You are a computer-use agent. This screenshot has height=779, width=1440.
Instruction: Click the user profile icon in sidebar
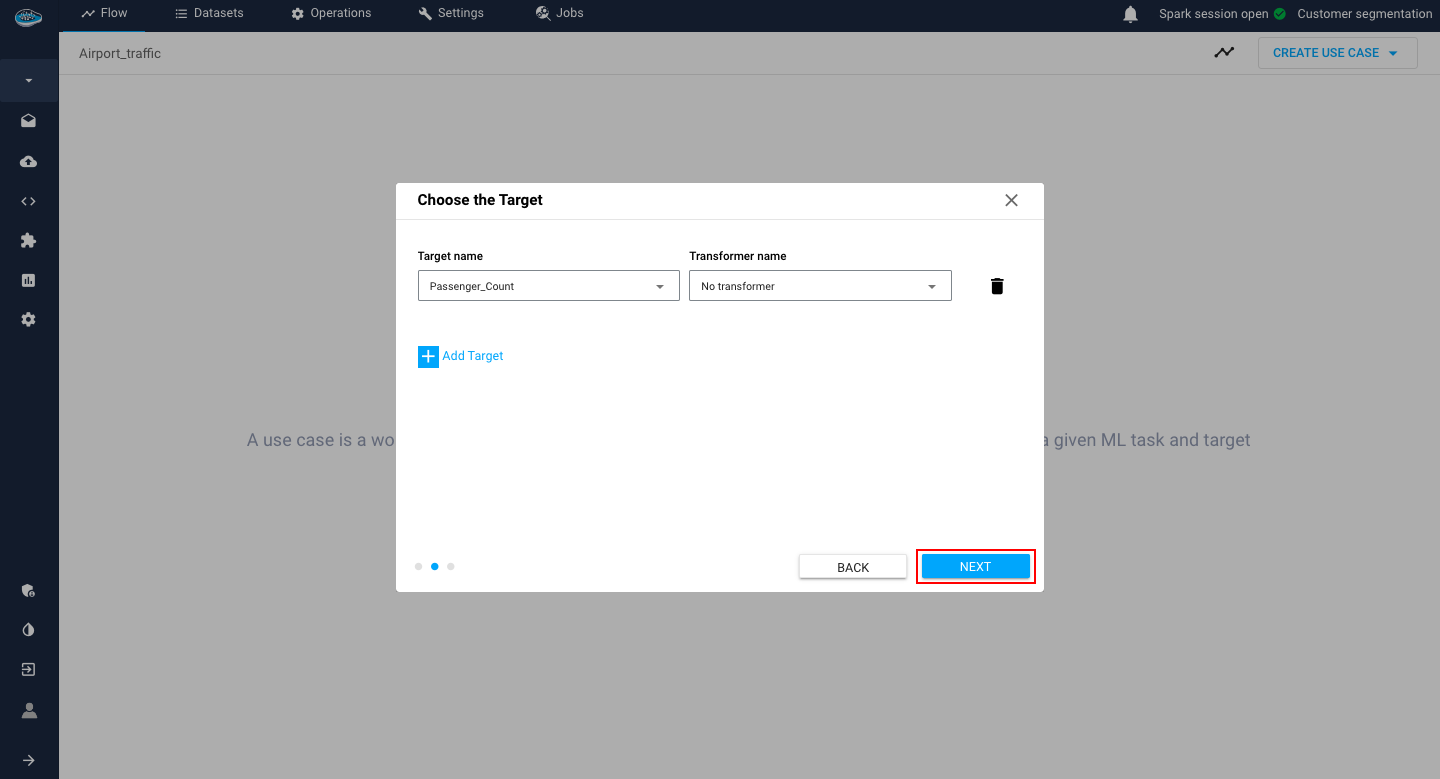pyautogui.click(x=29, y=710)
